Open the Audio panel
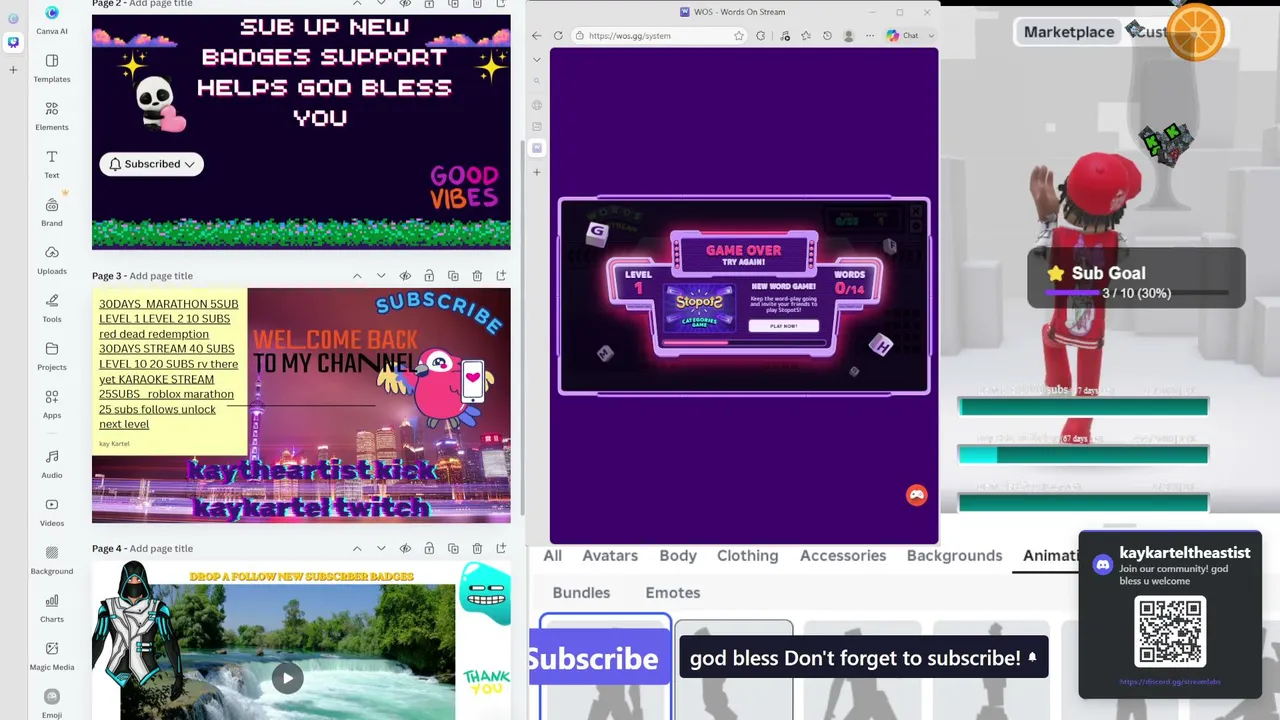Screen dimensions: 1280x720 click(x=52, y=463)
